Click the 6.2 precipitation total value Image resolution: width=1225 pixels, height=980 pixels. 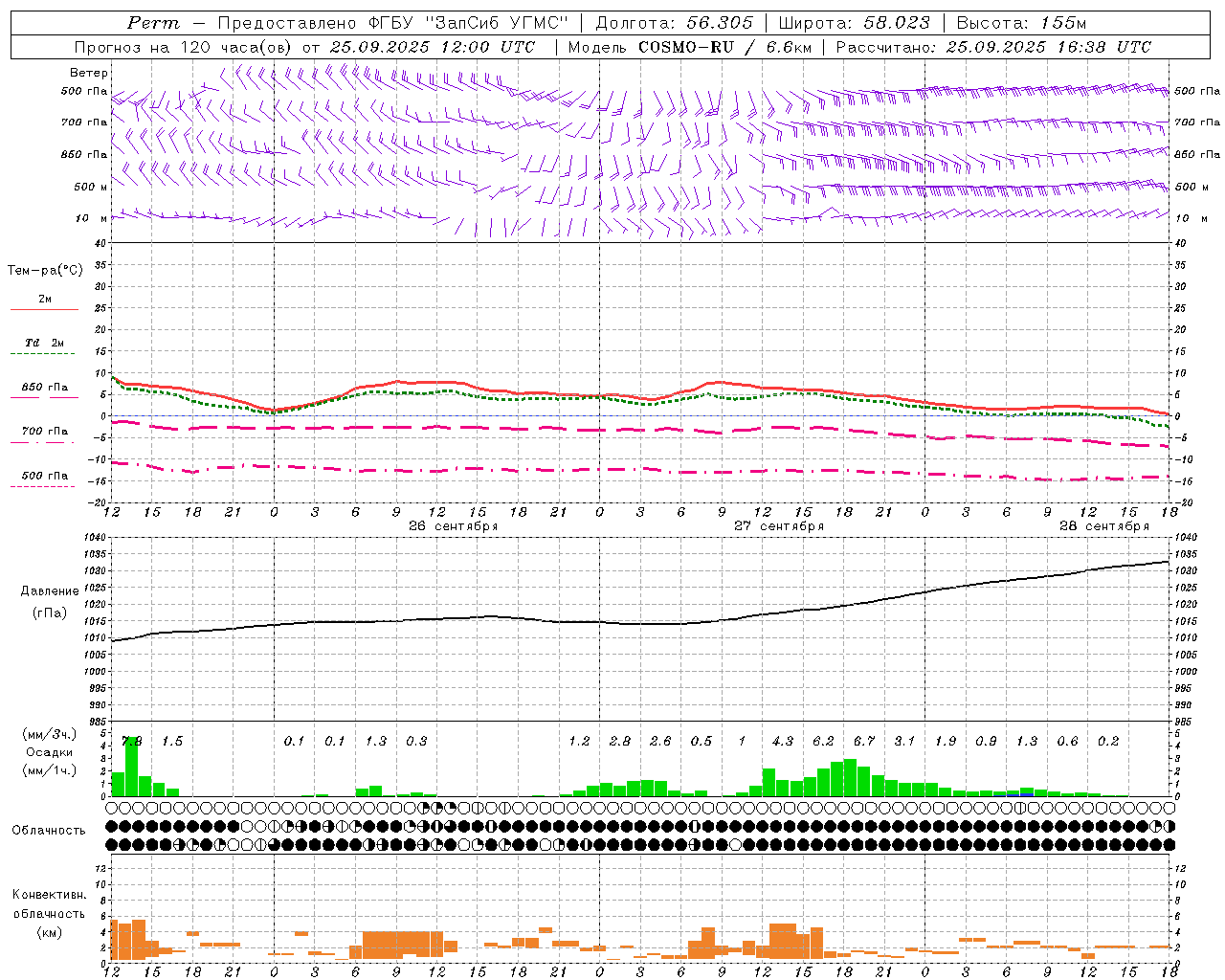tap(823, 742)
